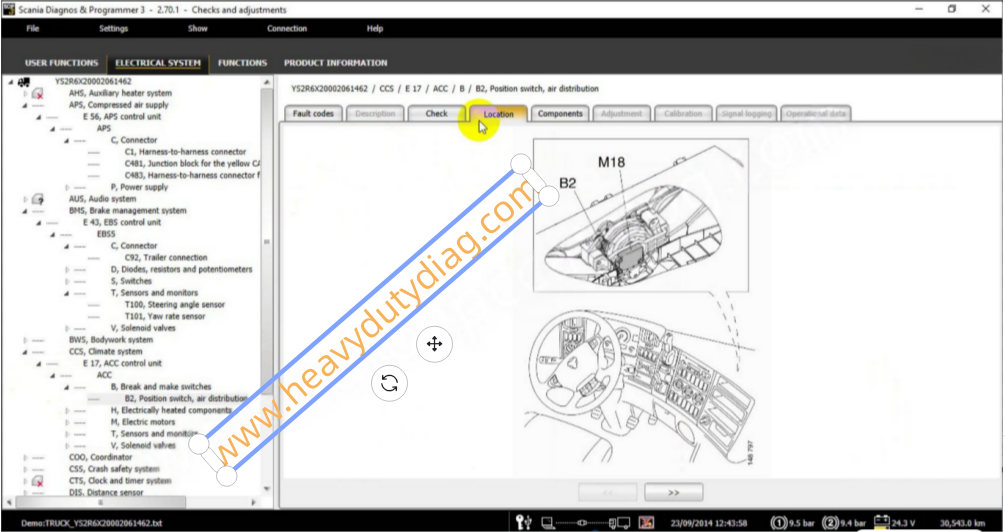Image resolution: width=1005 pixels, height=532 pixels.
Task: Click the brake circuit 2 pressure icon
Action: [830, 522]
